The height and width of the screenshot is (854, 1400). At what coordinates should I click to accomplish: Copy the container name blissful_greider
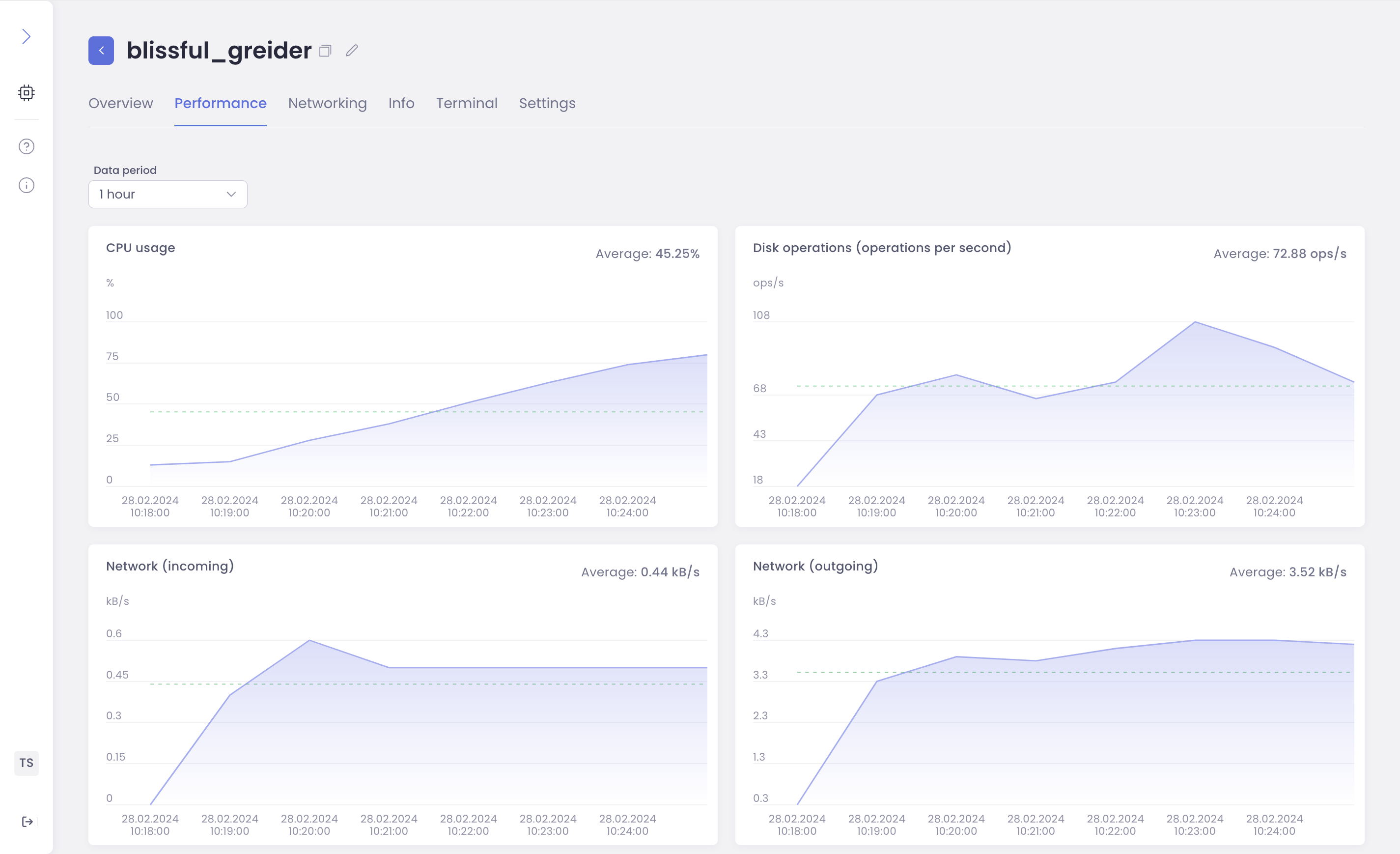(x=325, y=51)
